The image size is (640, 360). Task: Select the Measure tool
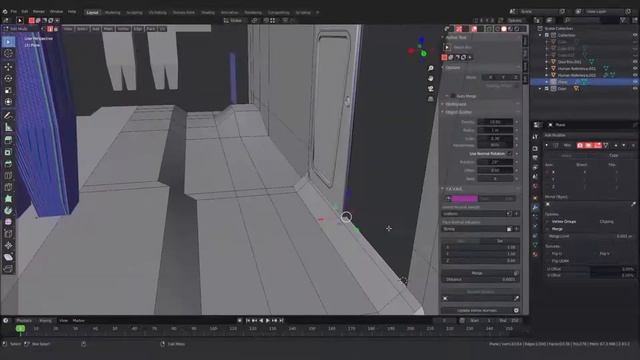coord(8,127)
